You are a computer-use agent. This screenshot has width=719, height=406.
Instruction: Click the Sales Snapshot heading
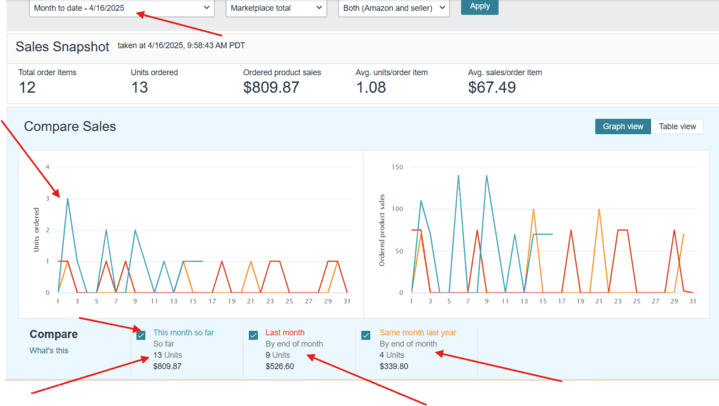(x=62, y=47)
